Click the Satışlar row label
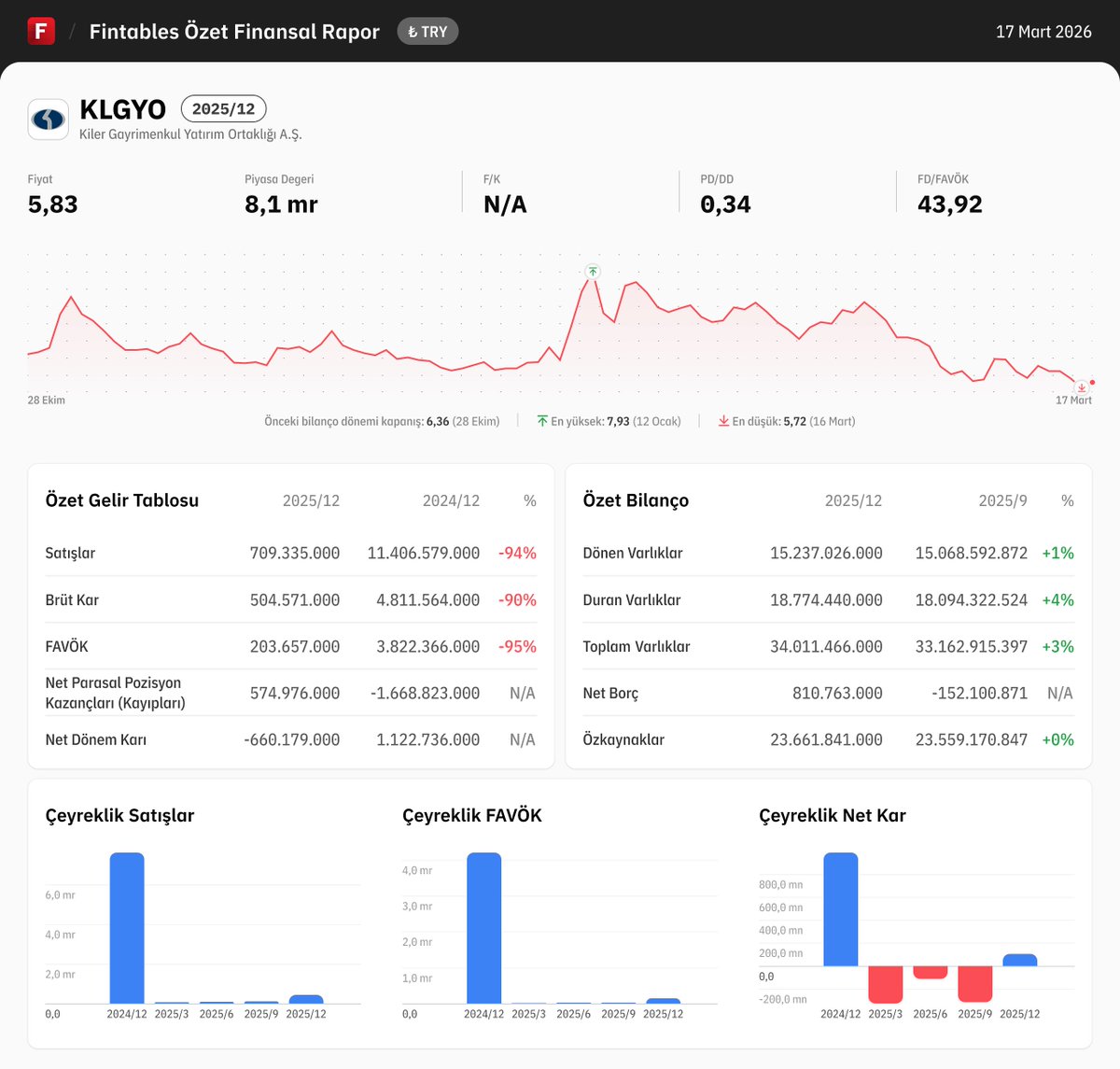 click(70, 553)
